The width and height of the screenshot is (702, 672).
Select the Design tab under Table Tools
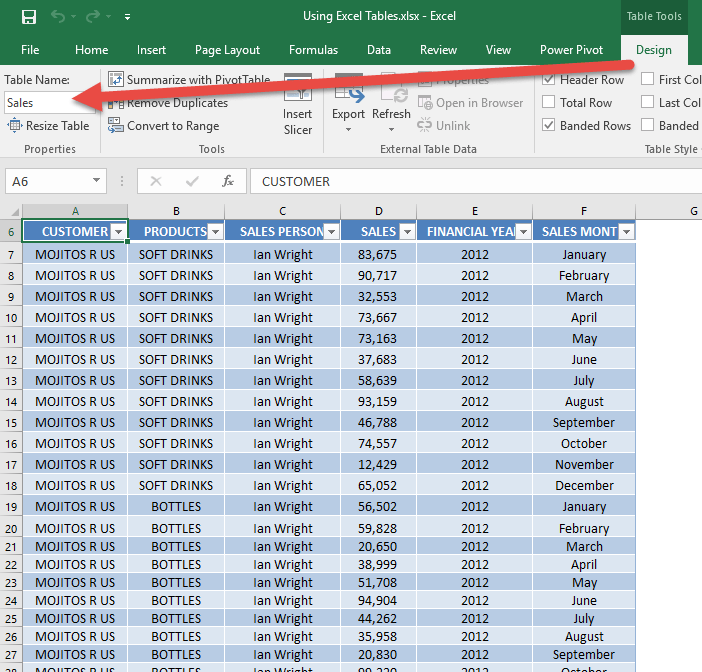click(x=654, y=50)
